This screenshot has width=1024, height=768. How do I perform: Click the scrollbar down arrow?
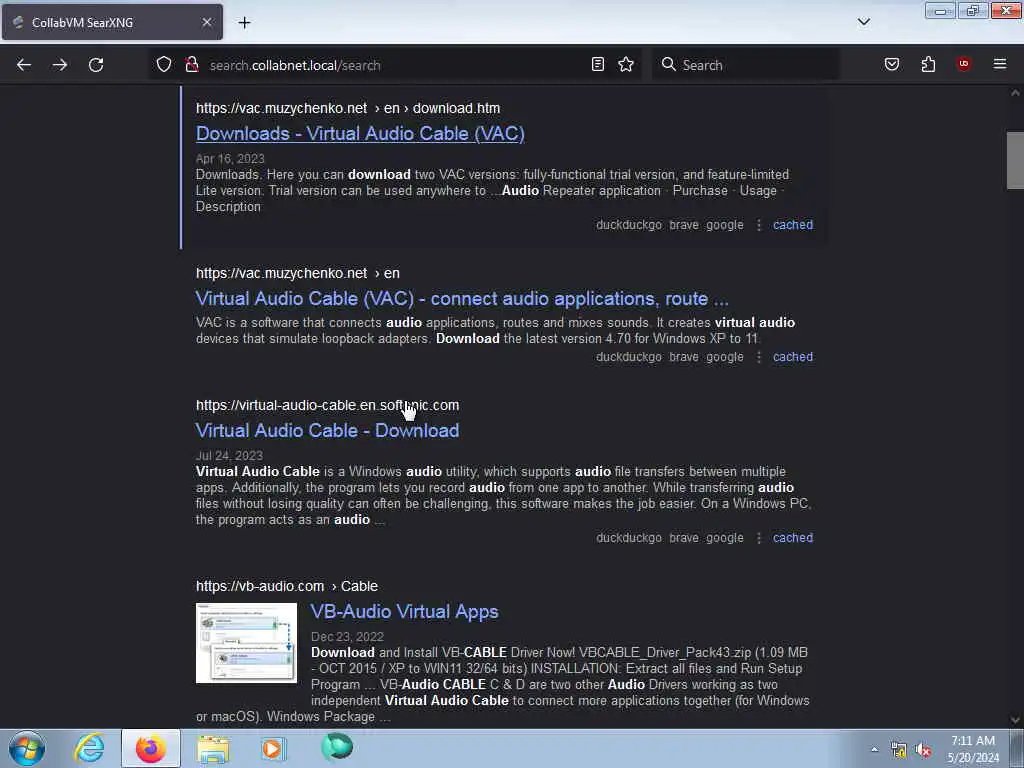[x=1015, y=720]
